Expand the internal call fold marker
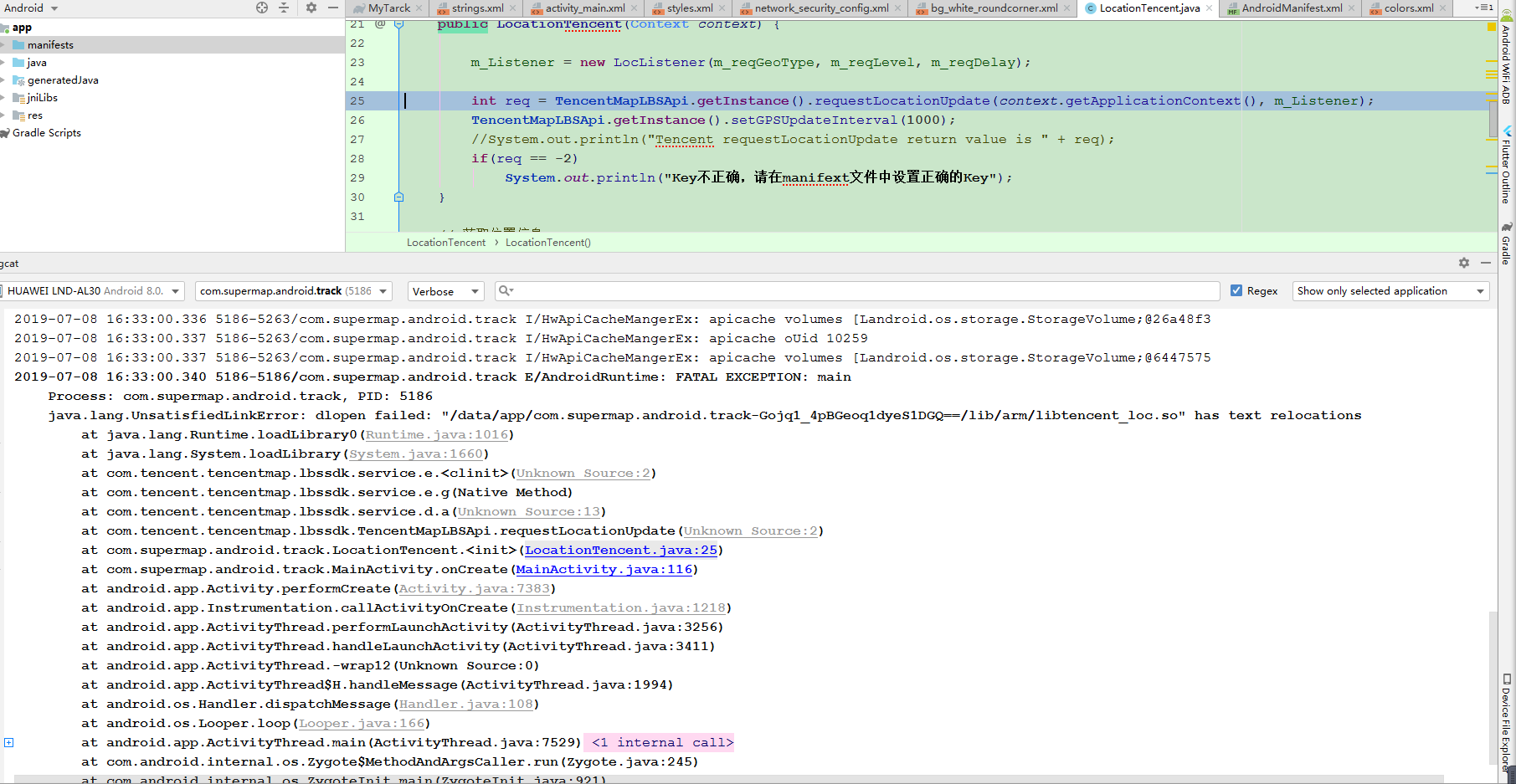This screenshot has width=1516, height=784. click(8, 742)
